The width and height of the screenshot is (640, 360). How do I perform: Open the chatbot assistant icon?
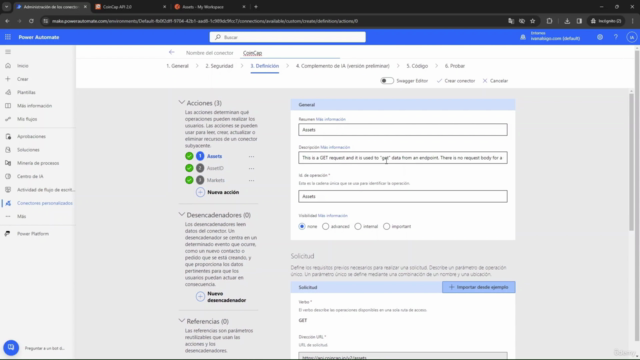tap(11, 348)
